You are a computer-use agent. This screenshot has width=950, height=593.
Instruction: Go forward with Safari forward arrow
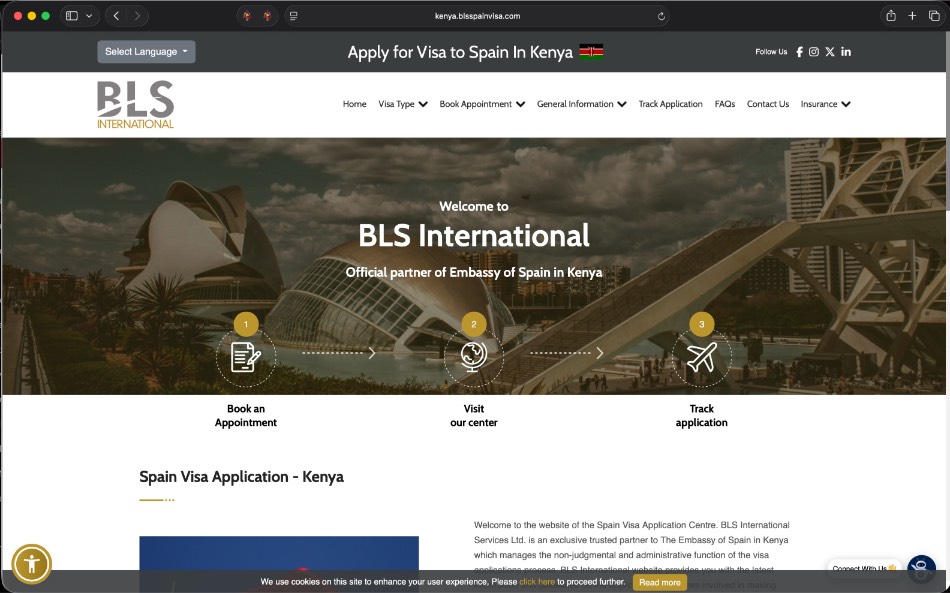point(138,16)
